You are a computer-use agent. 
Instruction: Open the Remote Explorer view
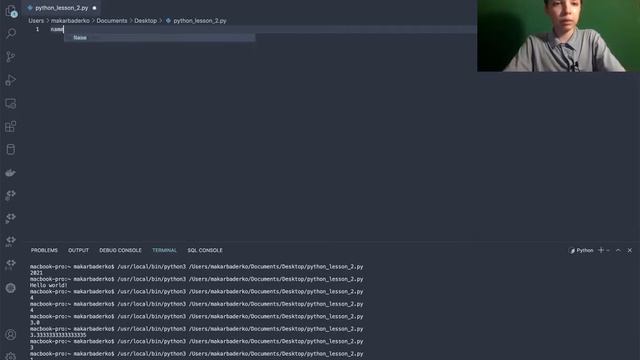[x=11, y=103]
